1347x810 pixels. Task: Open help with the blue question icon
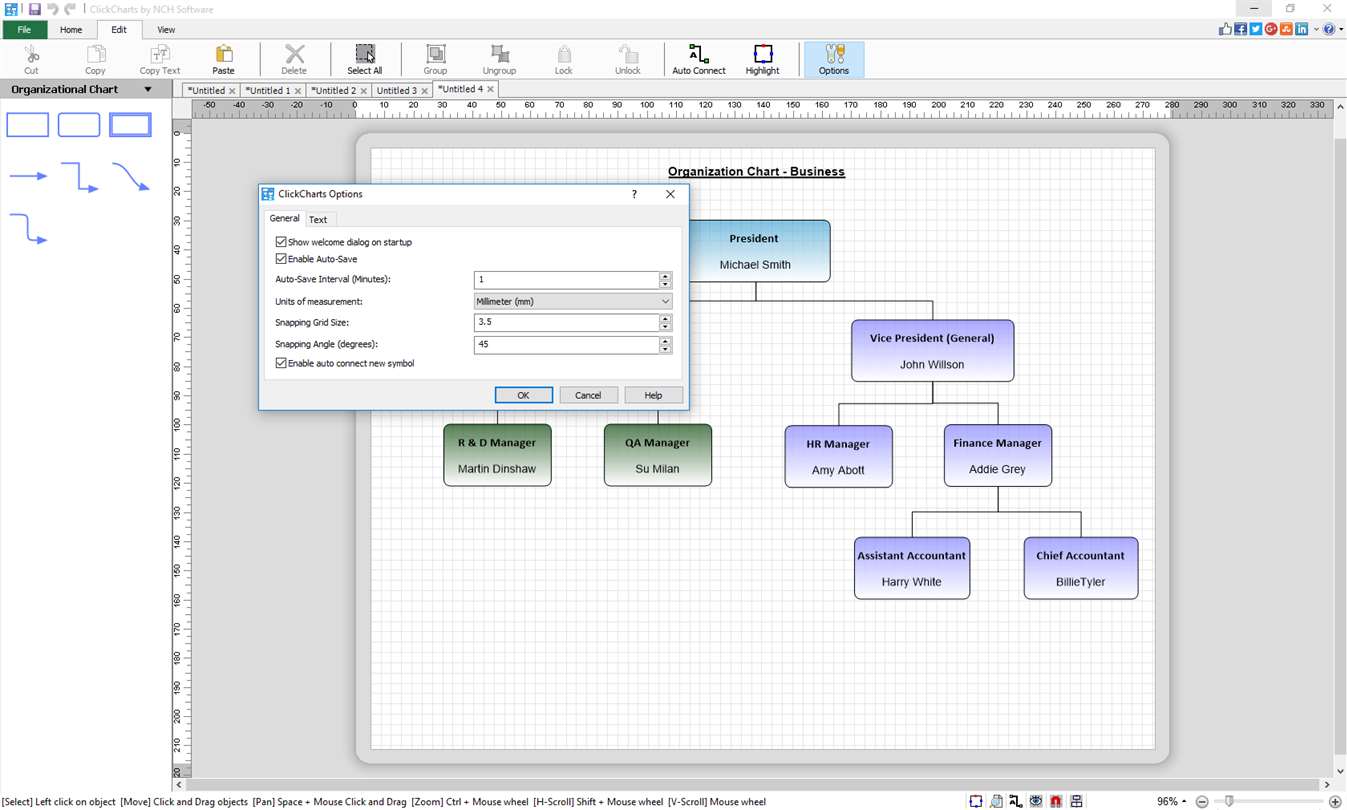(x=1329, y=29)
